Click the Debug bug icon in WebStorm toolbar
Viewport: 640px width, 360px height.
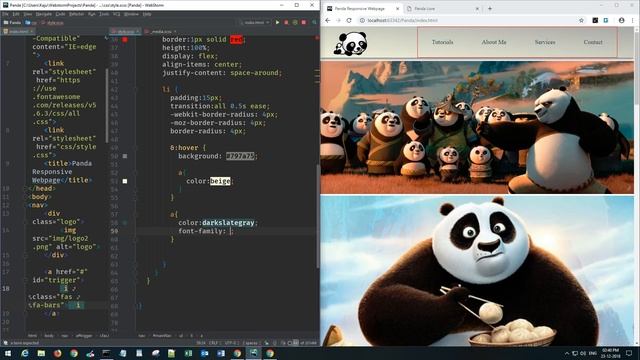point(286,22)
